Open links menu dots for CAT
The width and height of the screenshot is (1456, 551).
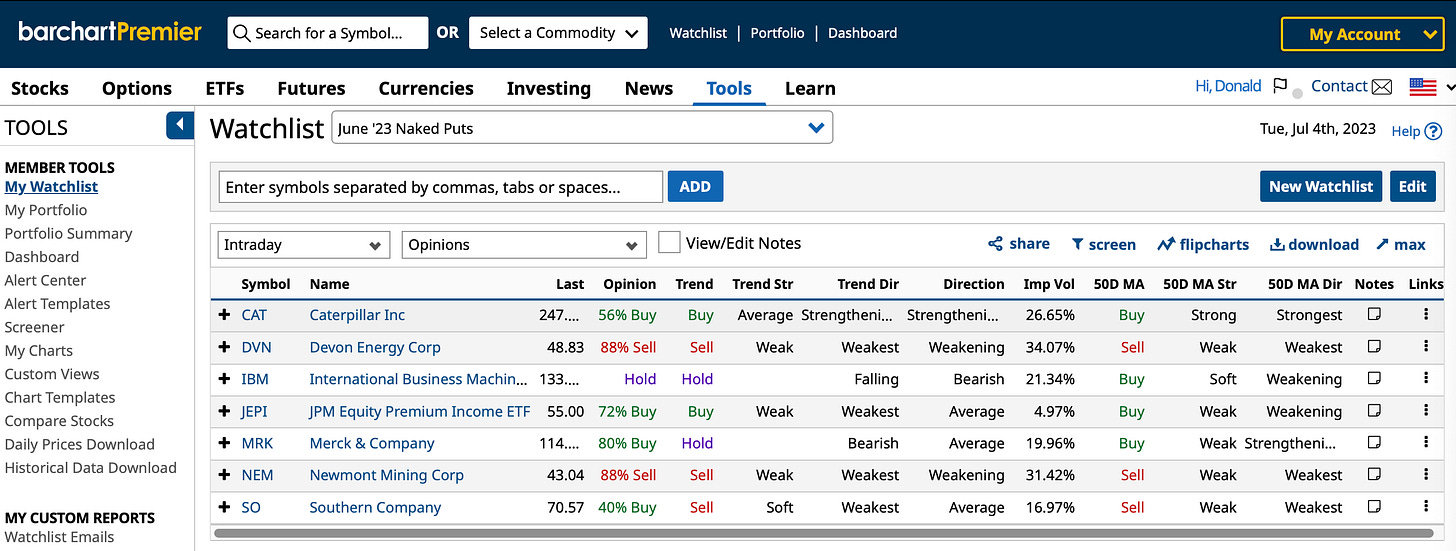(x=1426, y=314)
